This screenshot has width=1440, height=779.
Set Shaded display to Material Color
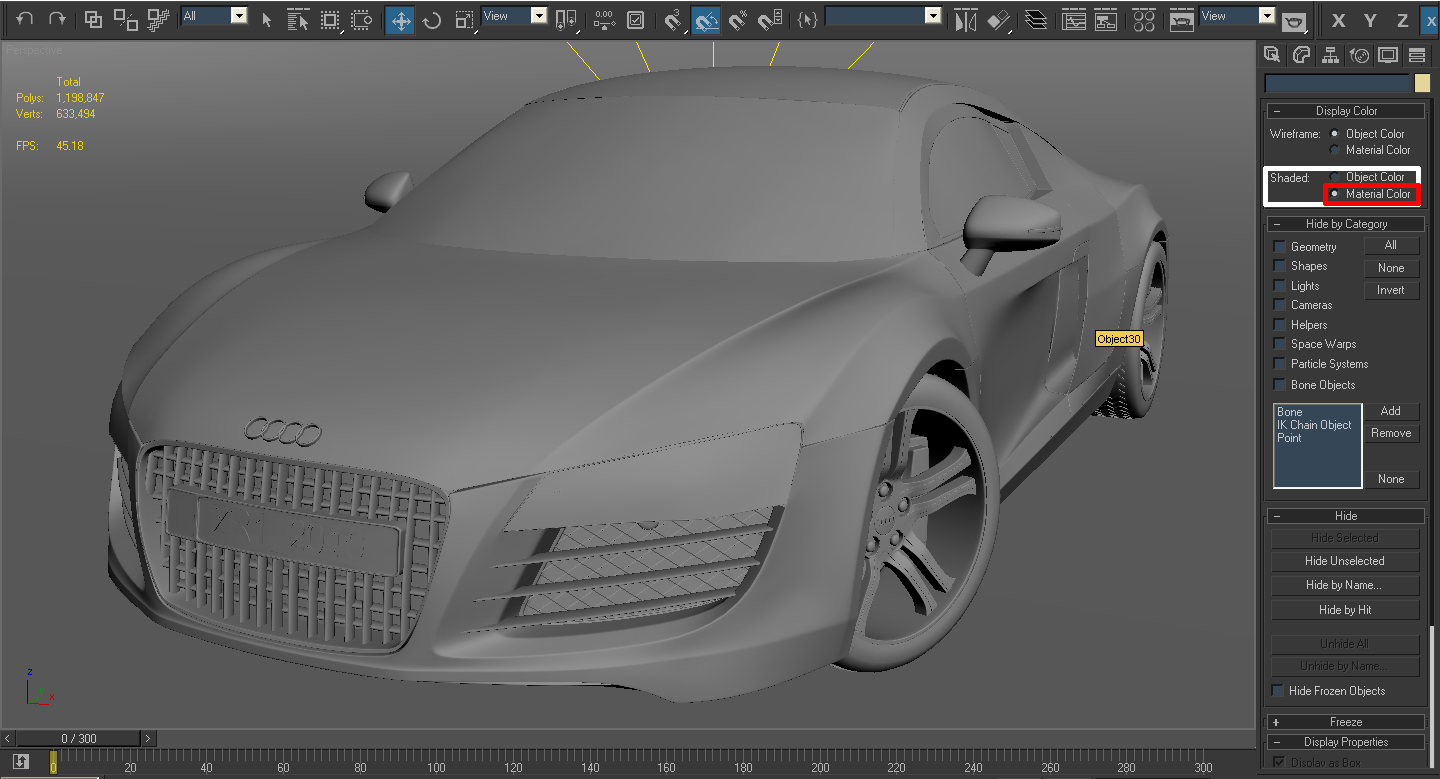pos(1335,194)
